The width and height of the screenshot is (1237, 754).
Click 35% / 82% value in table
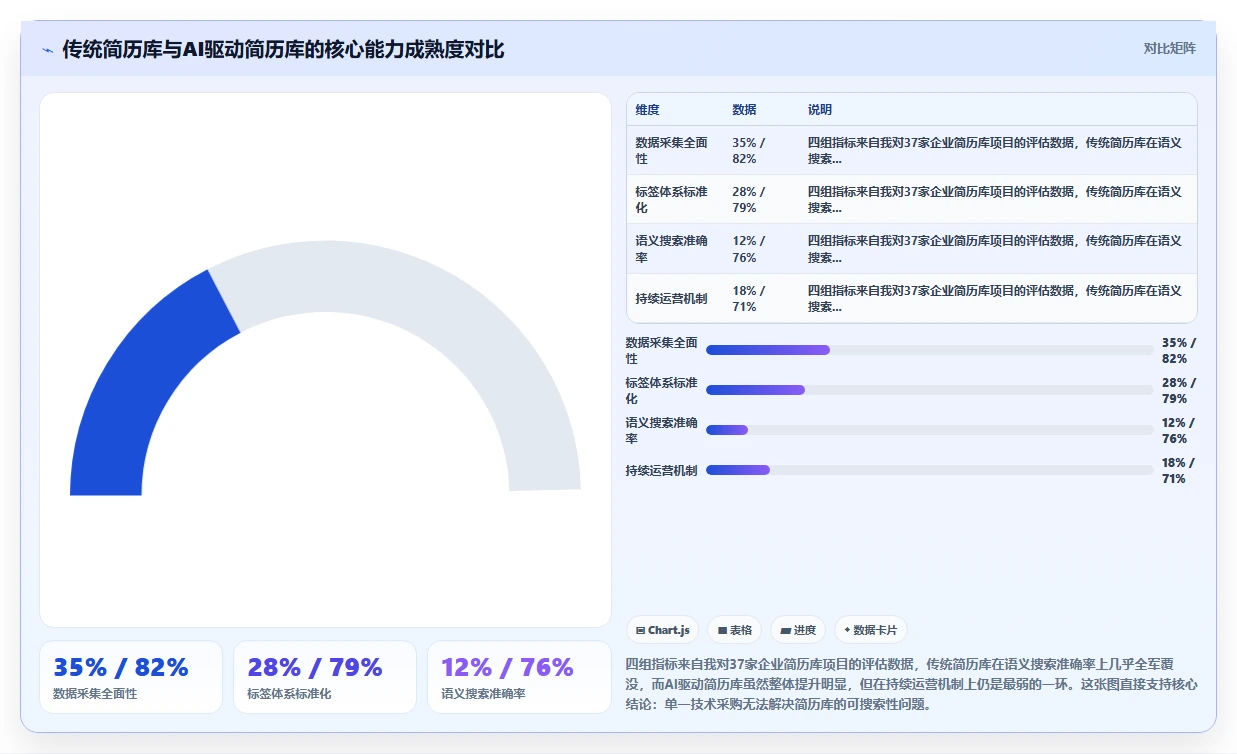pos(749,151)
